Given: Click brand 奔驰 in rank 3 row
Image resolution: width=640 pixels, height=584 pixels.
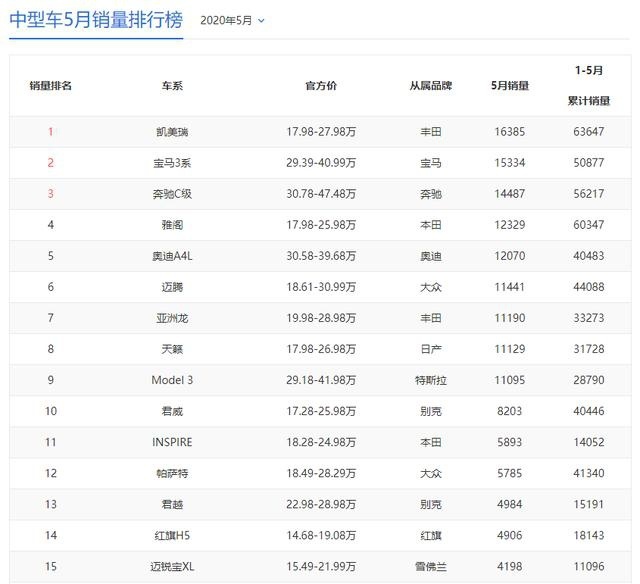Looking at the screenshot, I should tap(431, 194).
